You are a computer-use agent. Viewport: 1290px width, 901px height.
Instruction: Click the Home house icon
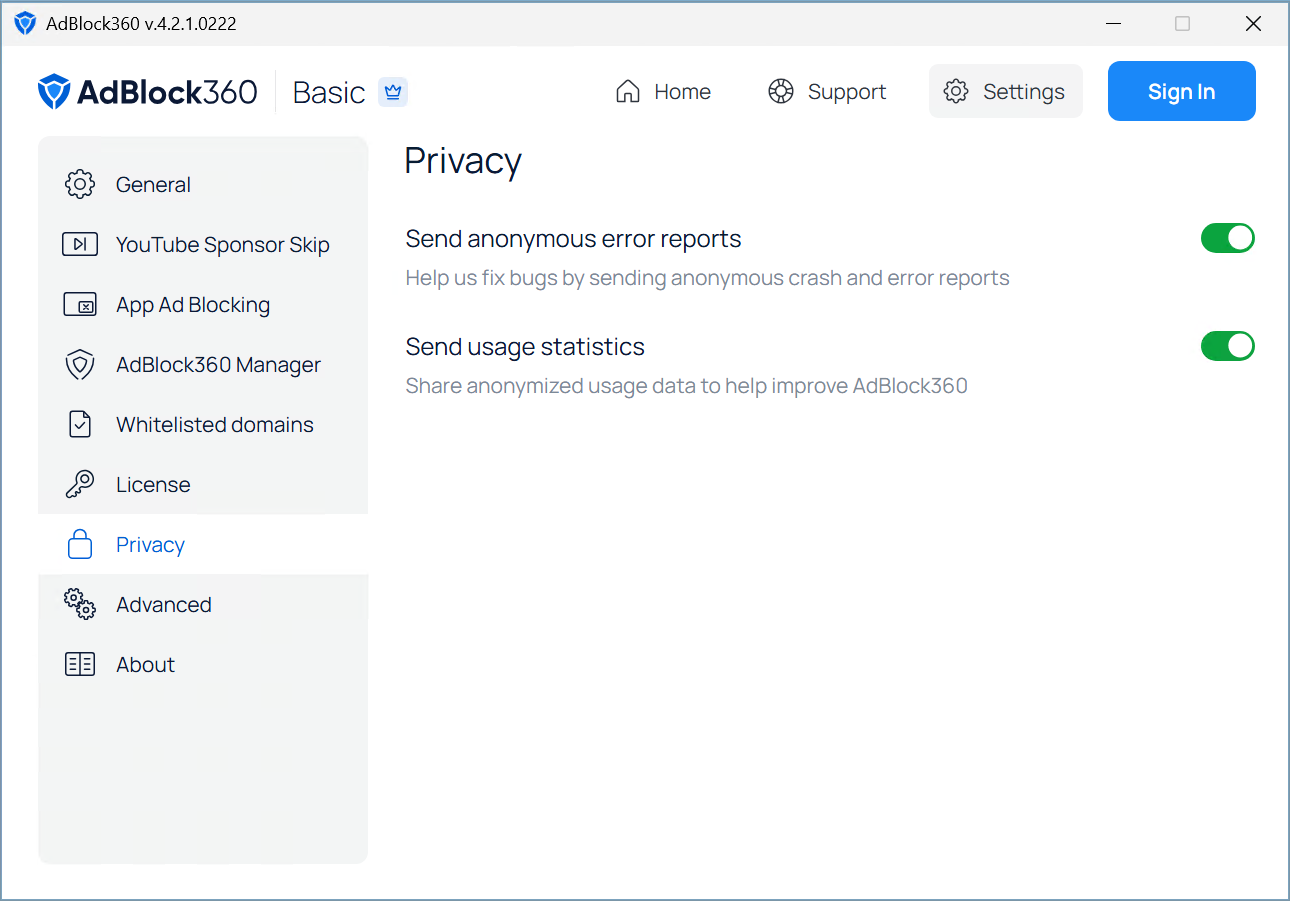[x=628, y=91]
